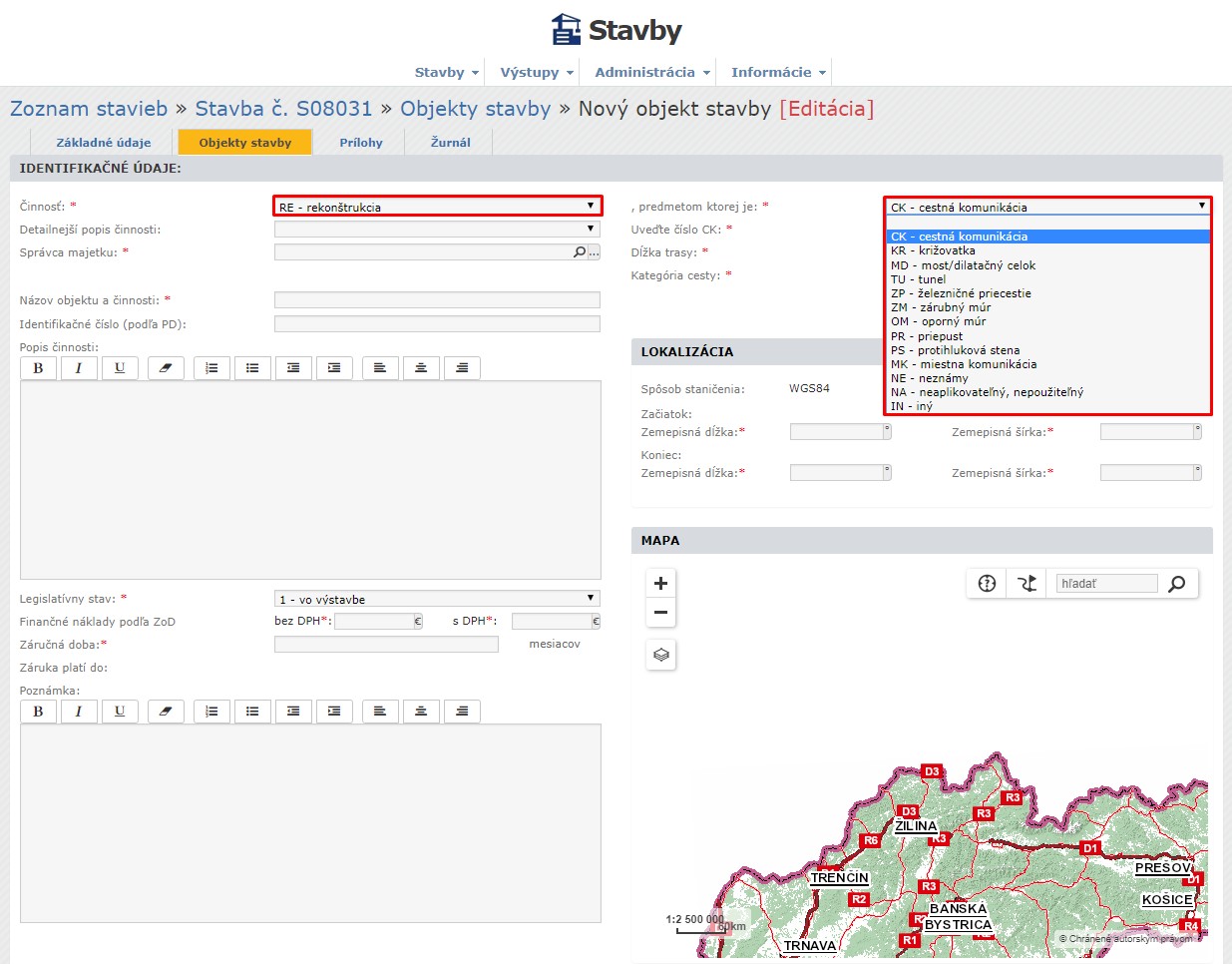The image size is (1232, 964).
Task: Expand Detailnejší popis činnosti dropdown
Action: pos(437,230)
